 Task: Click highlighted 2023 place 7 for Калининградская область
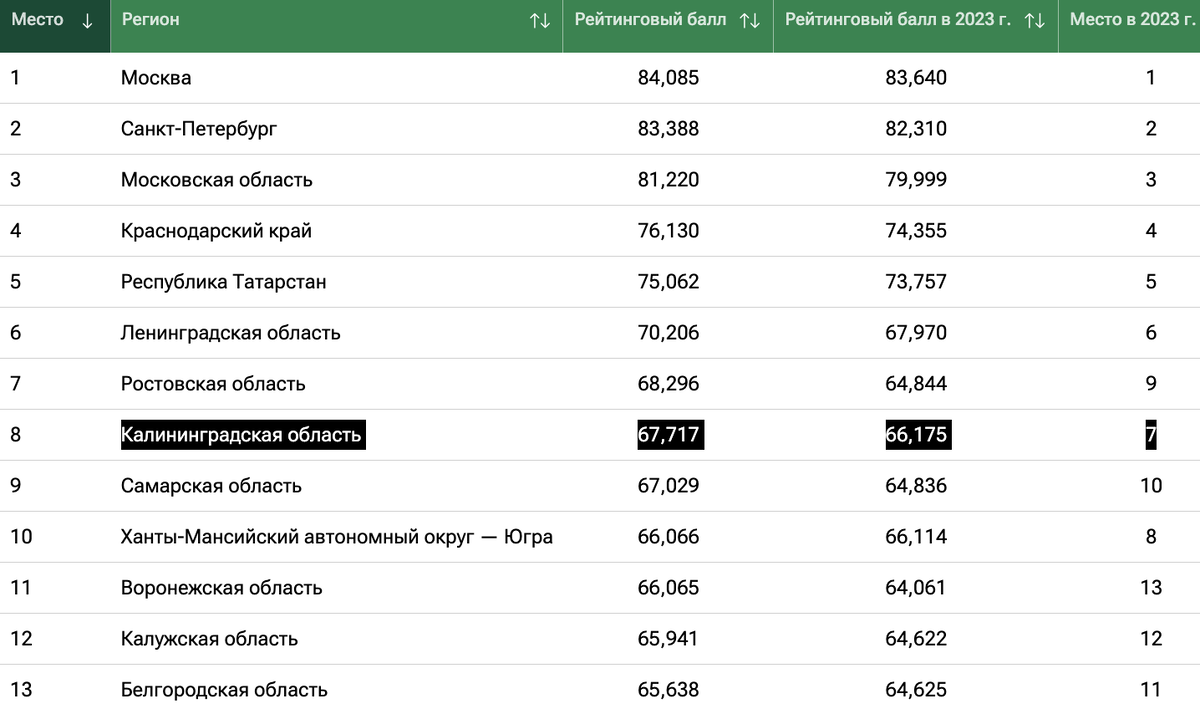click(x=1151, y=435)
